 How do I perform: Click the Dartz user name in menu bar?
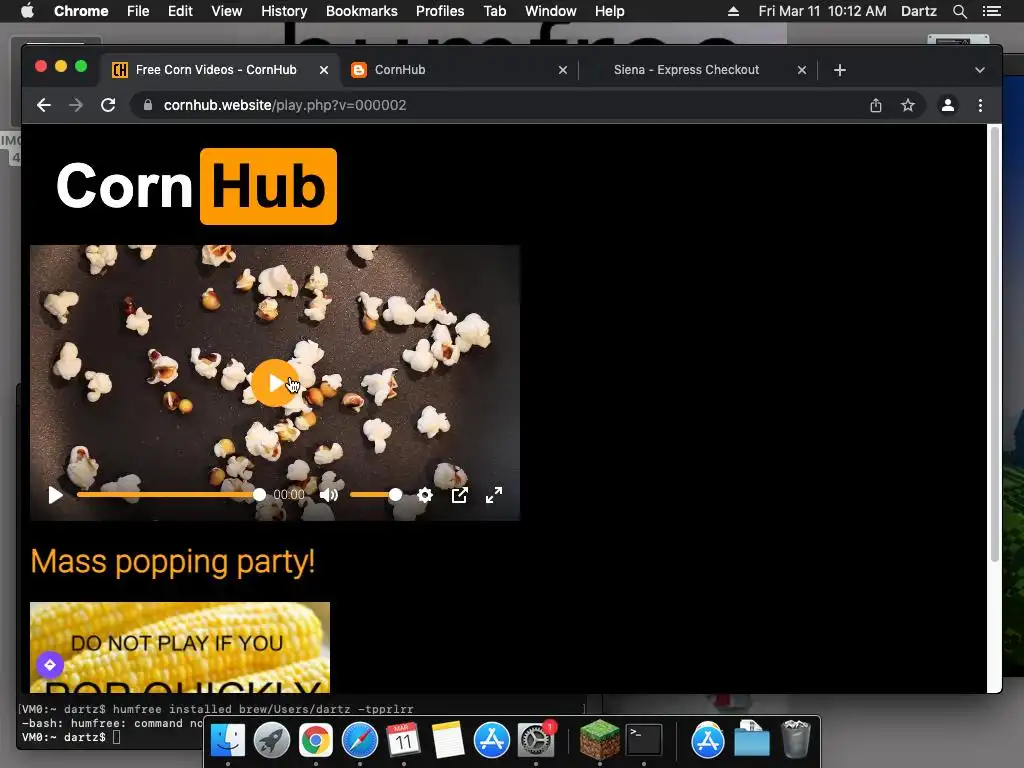click(918, 11)
